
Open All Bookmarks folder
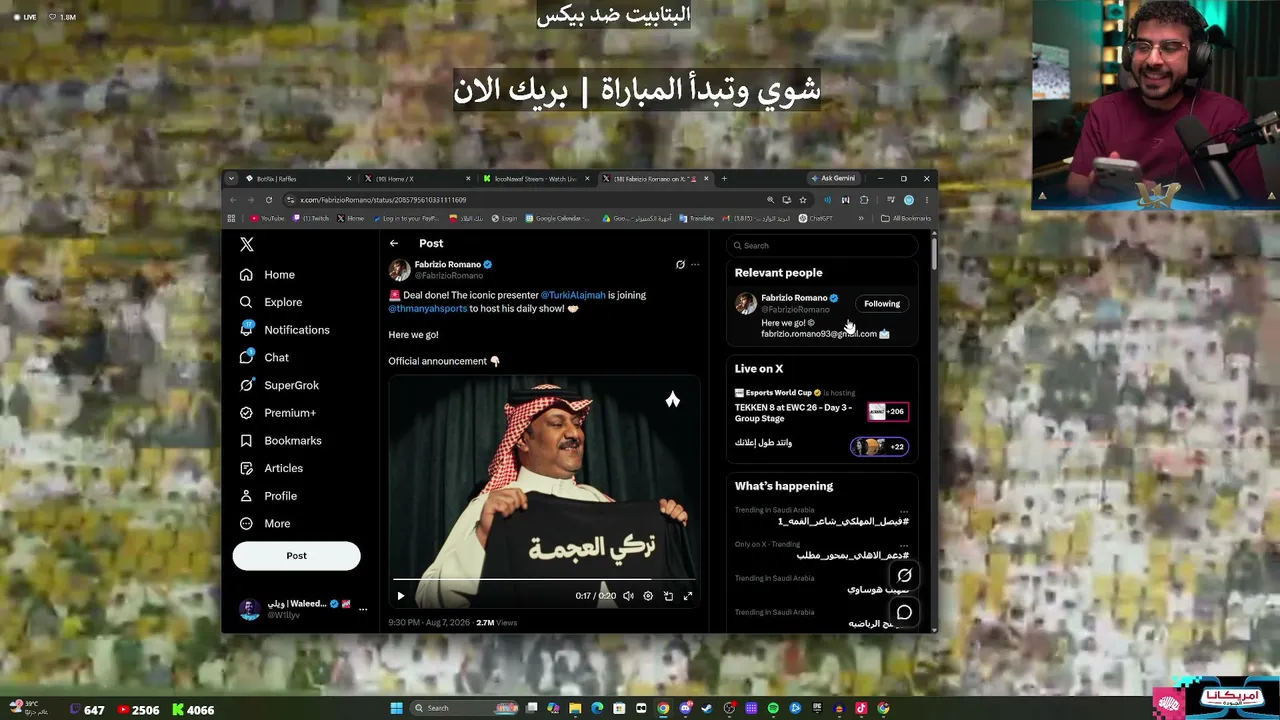[906, 218]
